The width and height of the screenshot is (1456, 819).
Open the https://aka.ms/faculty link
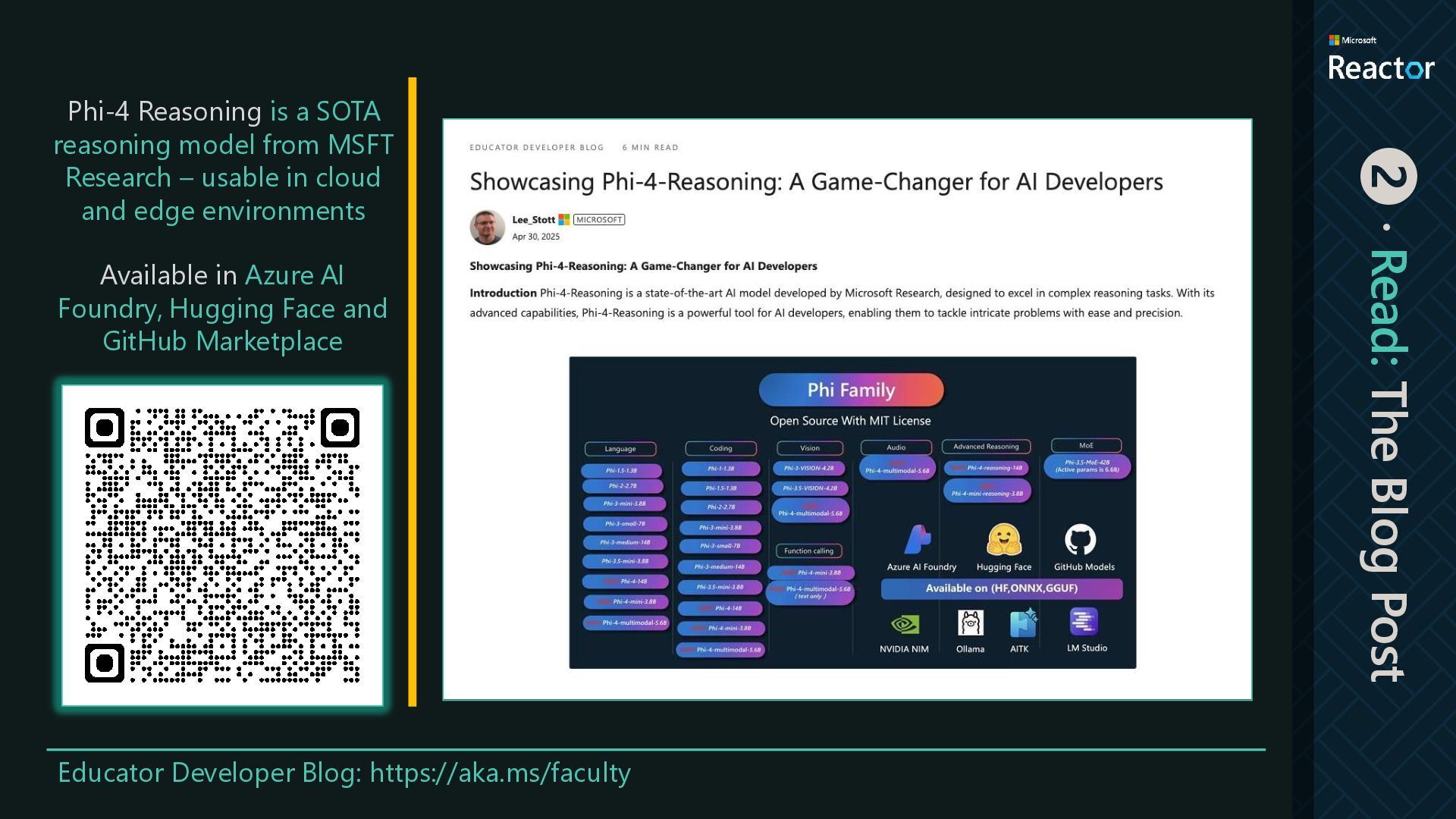(x=500, y=773)
